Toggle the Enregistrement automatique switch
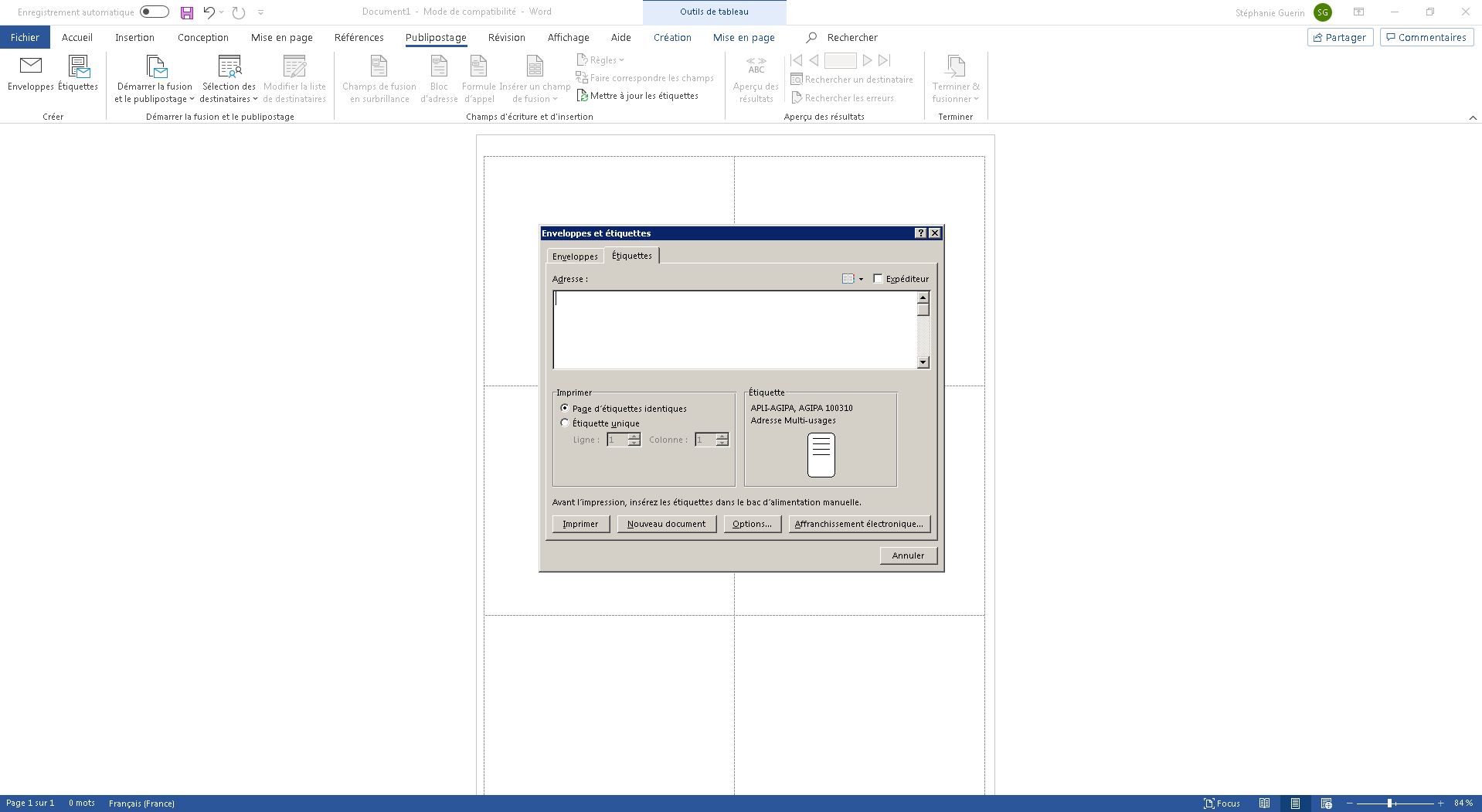 (x=155, y=12)
